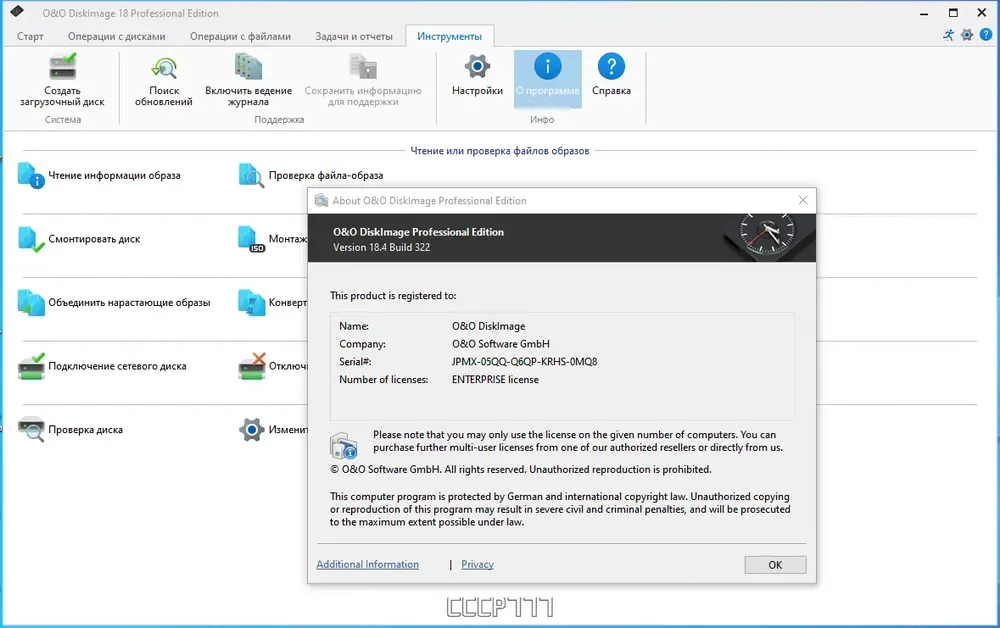1000x628 pixels.
Task: Click the license icon beside note text
Action: point(344,445)
